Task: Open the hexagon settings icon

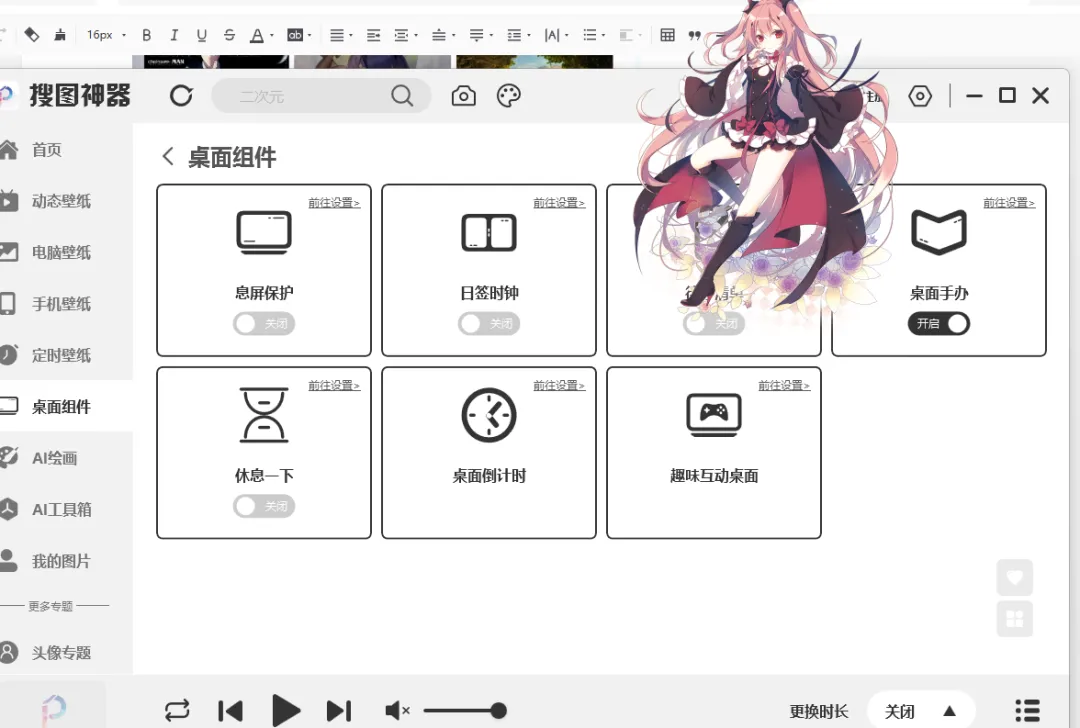Action: (x=920, y=96)
